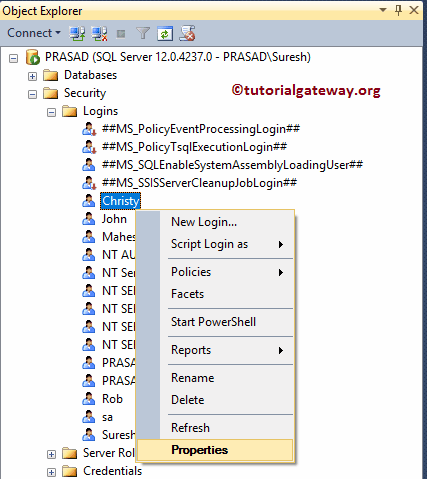This screenshot has width=427, height=479.
Task: Click the Mahesh login user icon
Action: pyautogui.click(x=89, y=237)
